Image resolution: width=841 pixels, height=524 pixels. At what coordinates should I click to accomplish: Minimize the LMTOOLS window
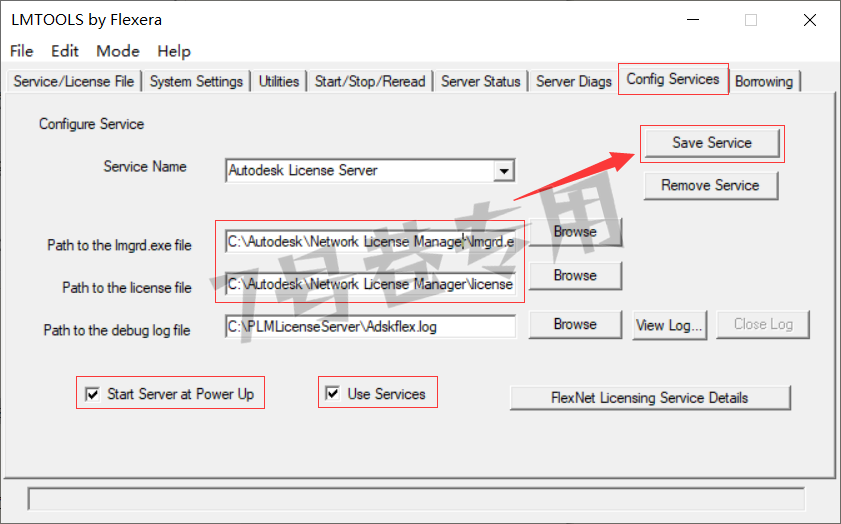(693, 20)
